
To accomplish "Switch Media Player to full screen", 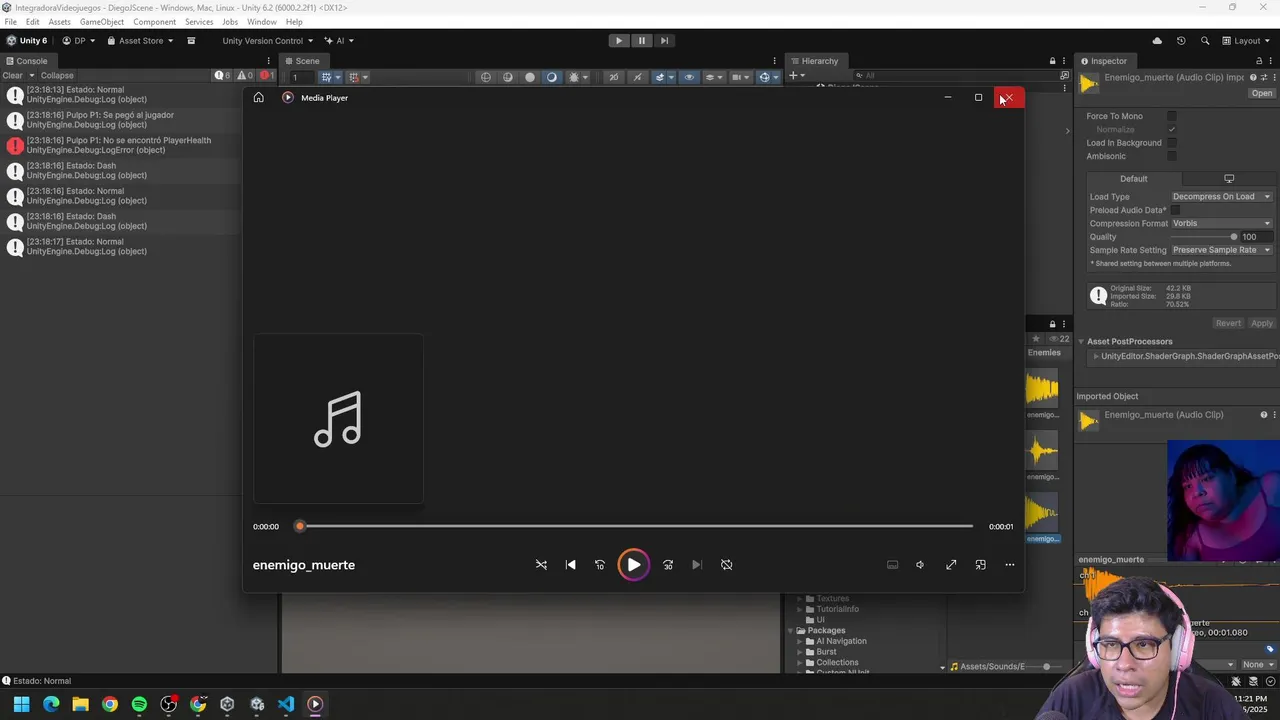I will [x=951, y=565].
